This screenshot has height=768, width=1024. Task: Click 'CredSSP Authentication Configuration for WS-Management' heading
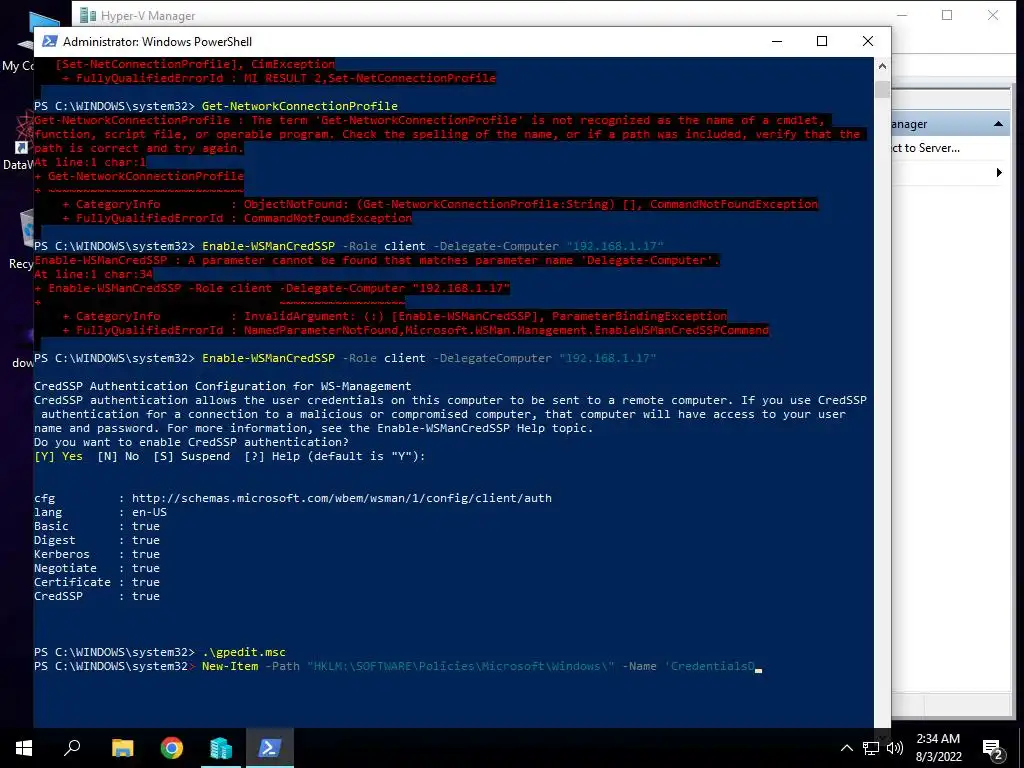(223, 386)
